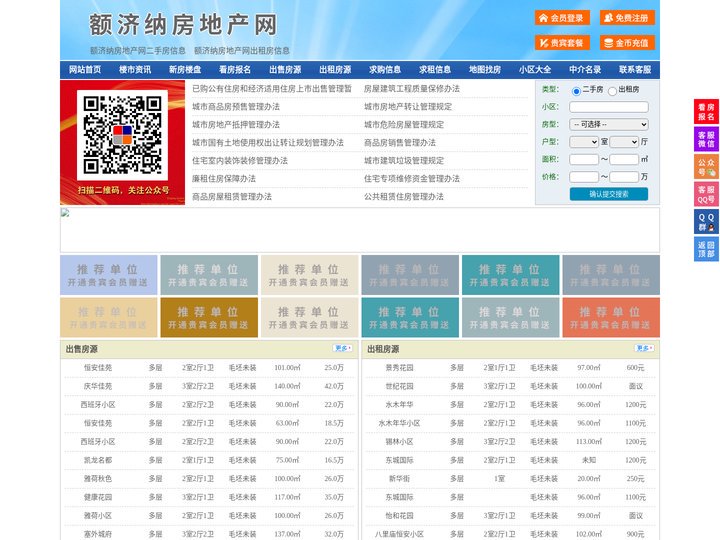This screenshot has width=720, height=540.
Task: Open 商品房销售管理办法 link
Action: [400, 142]
